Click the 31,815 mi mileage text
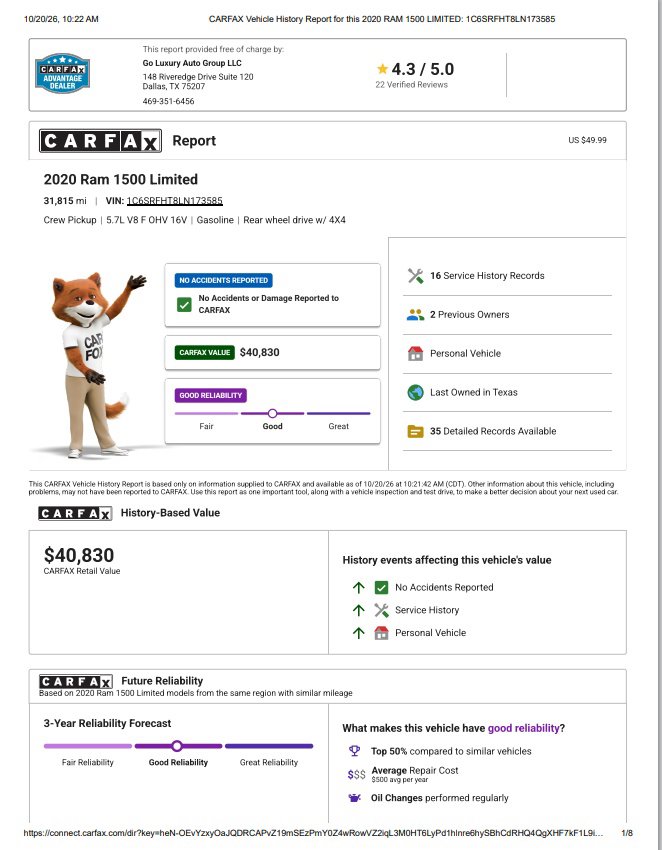Screen dimensions: 662x850 pos(65,201)
